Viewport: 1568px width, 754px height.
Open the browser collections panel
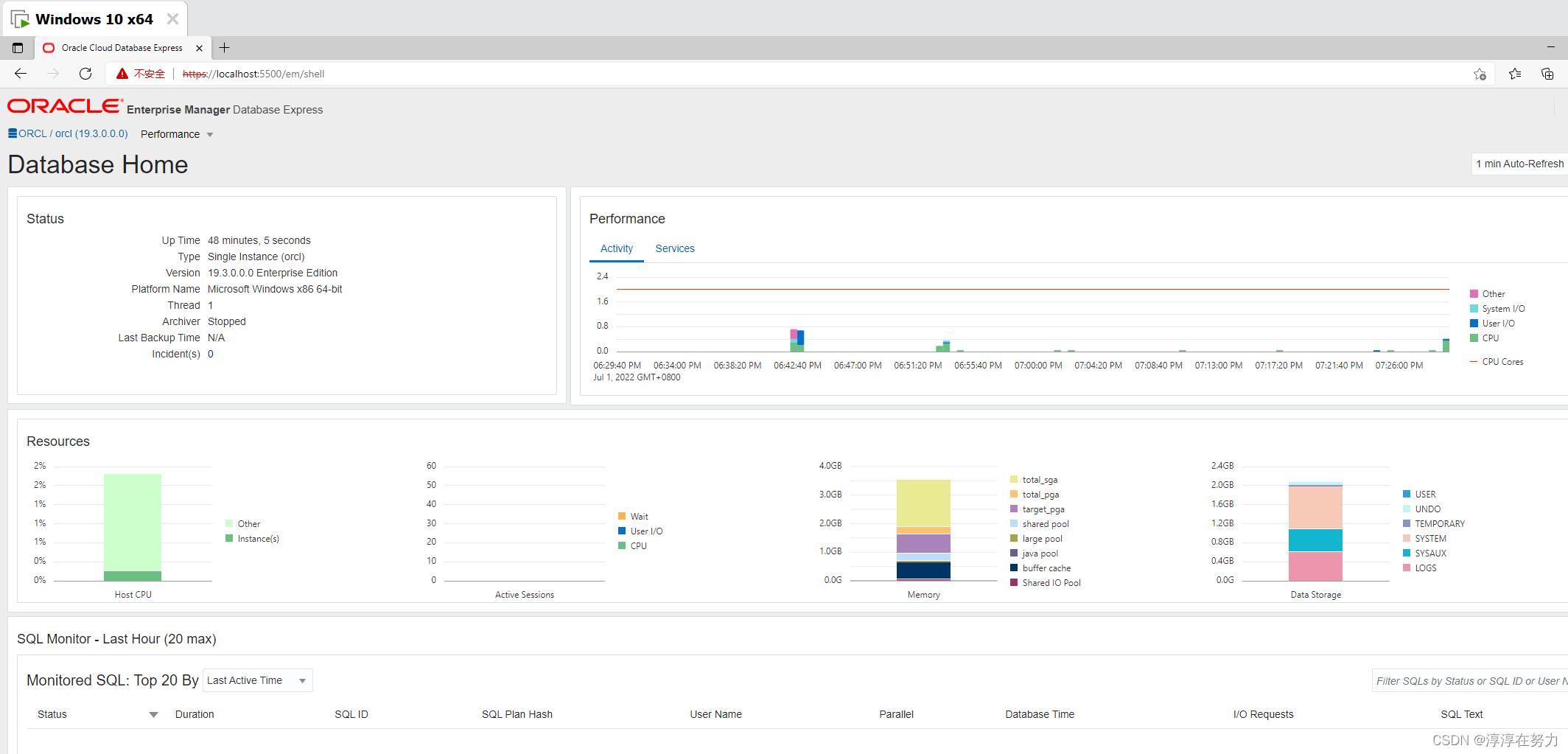point(1547,74)
